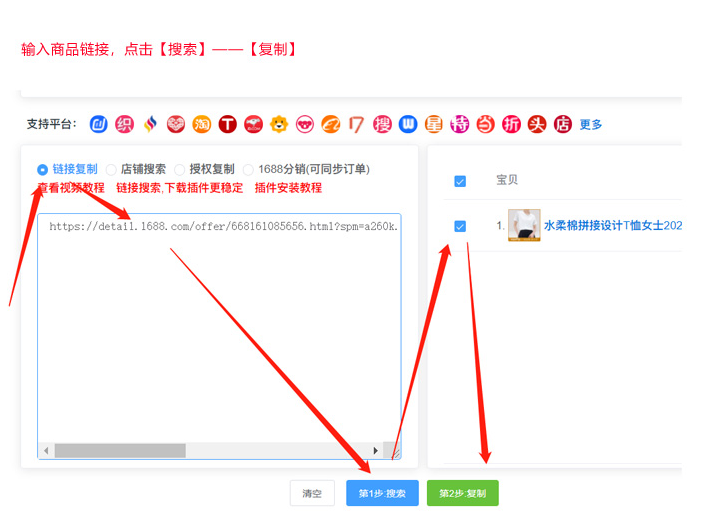The height and width of the screenshot is (522, 723).
Task: Click the pink koala platform icon
Action: click(x=305, y=124)
